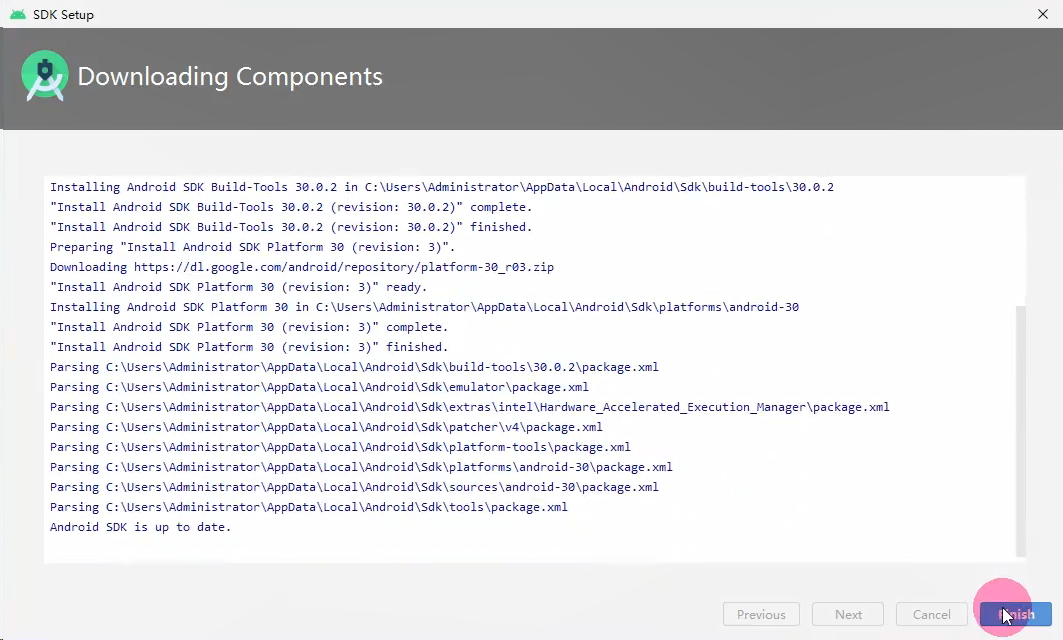
Task: Click the 'Android SDK is up to date.' line
Action: point(140,527)
